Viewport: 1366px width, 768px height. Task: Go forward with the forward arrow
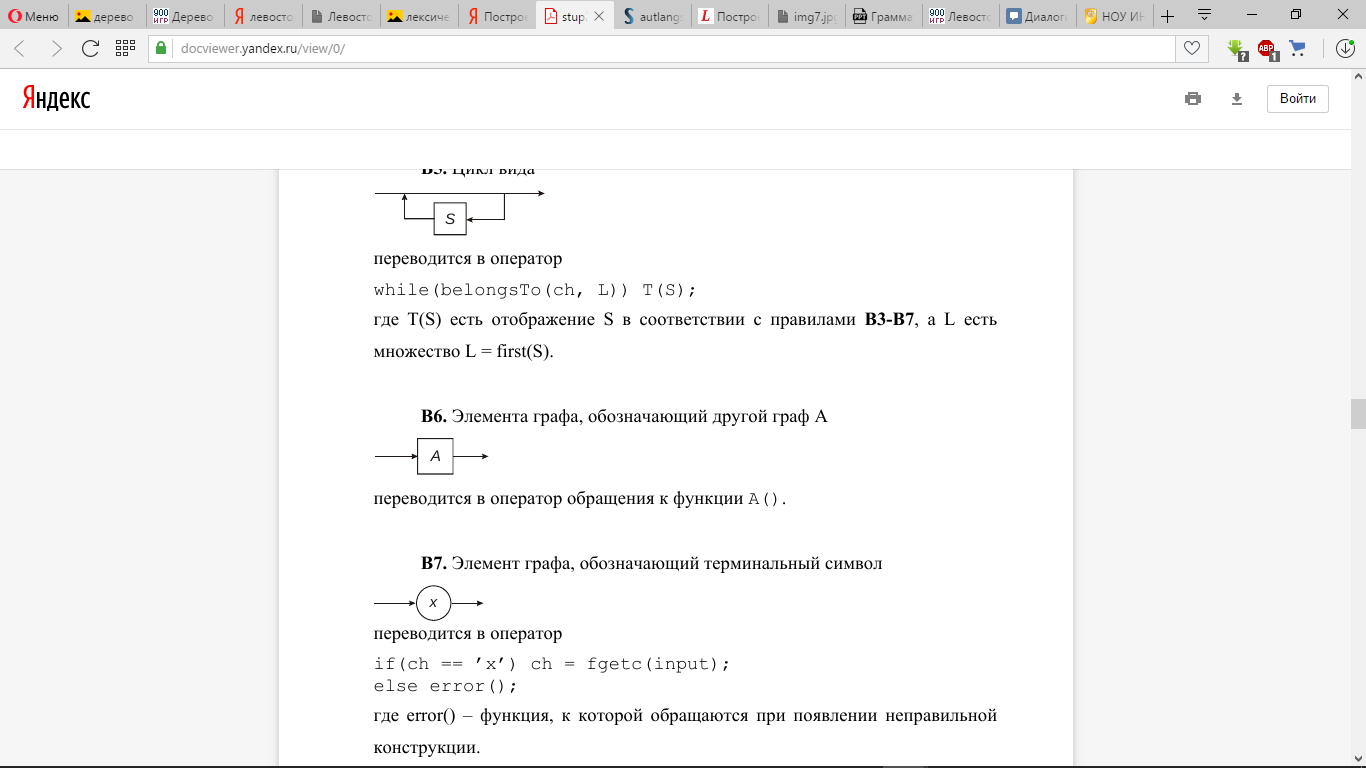click(56, 48)
